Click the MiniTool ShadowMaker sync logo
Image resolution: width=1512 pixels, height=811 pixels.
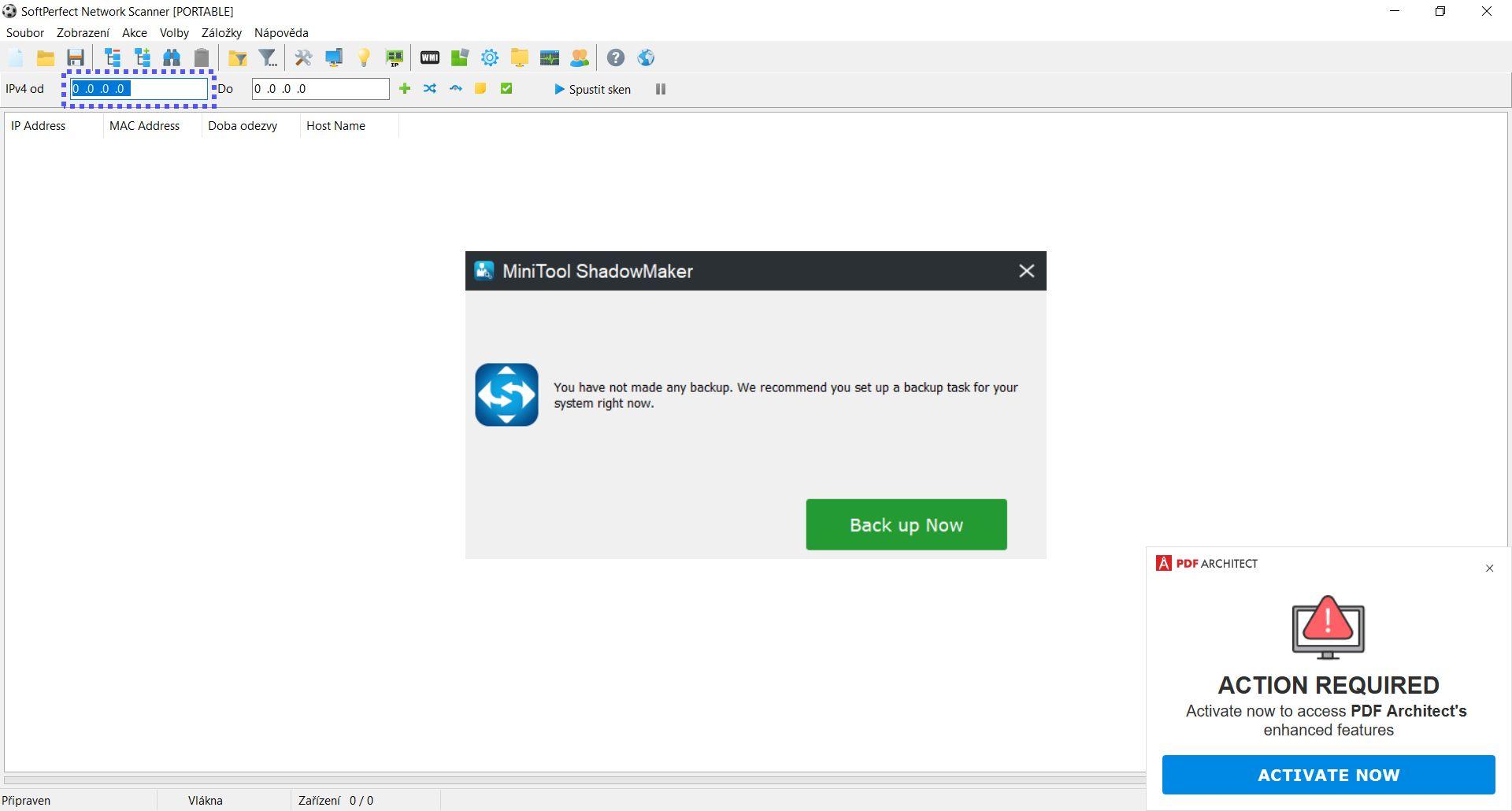(506, 394)
